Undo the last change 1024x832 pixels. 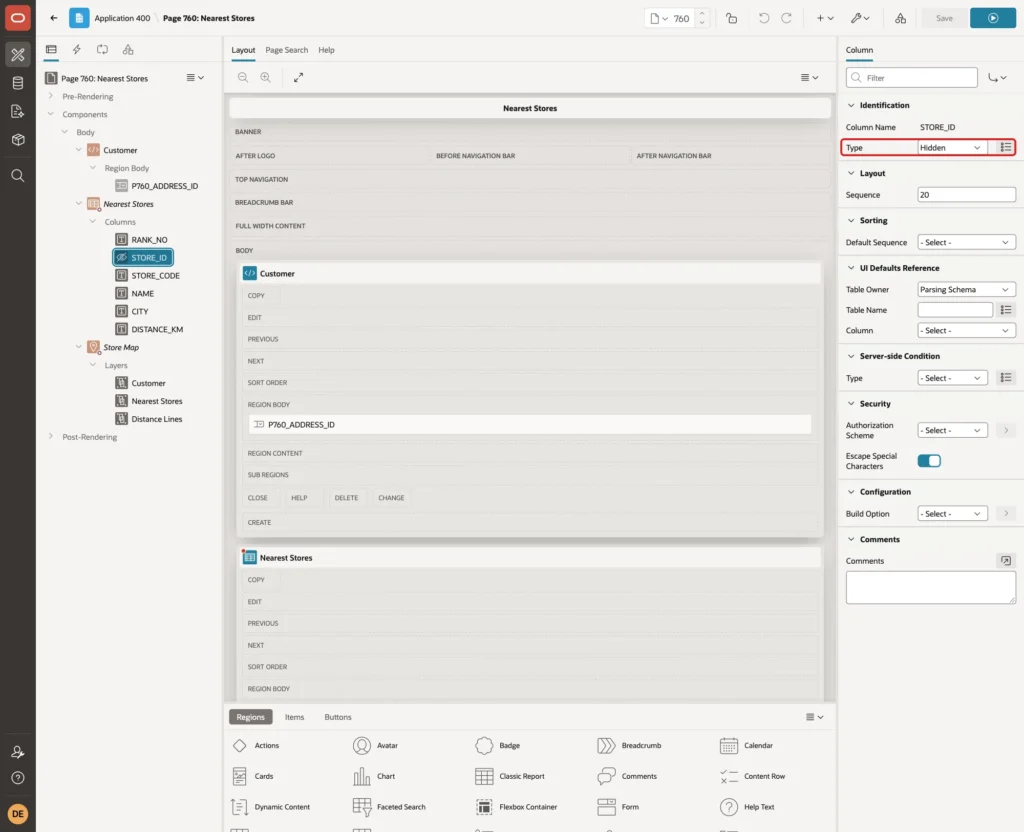click(763, 18)
